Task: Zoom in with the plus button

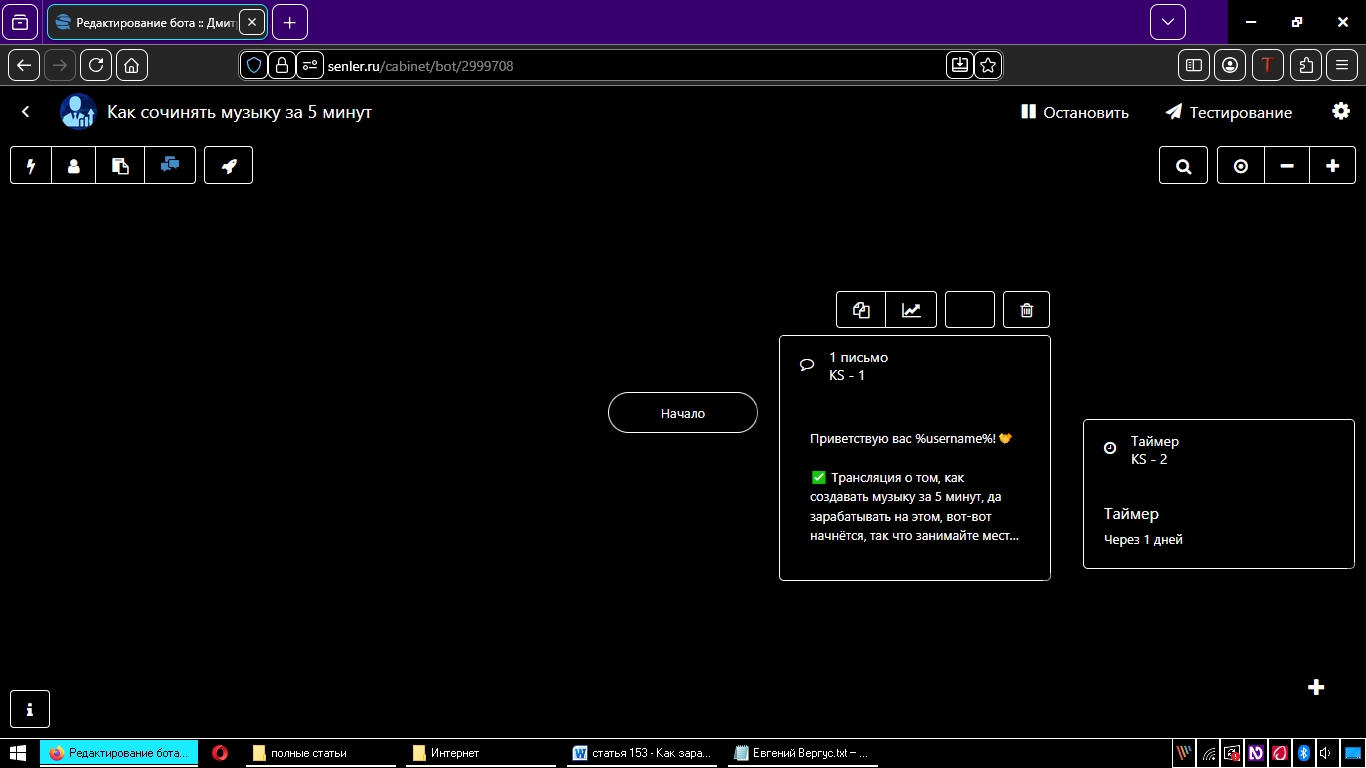Action: tap(1332, 166)
